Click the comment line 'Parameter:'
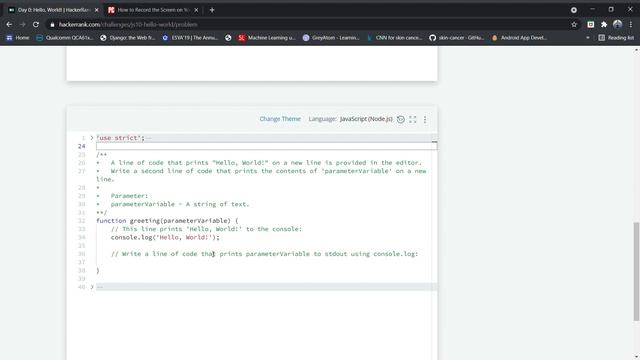 129,196
